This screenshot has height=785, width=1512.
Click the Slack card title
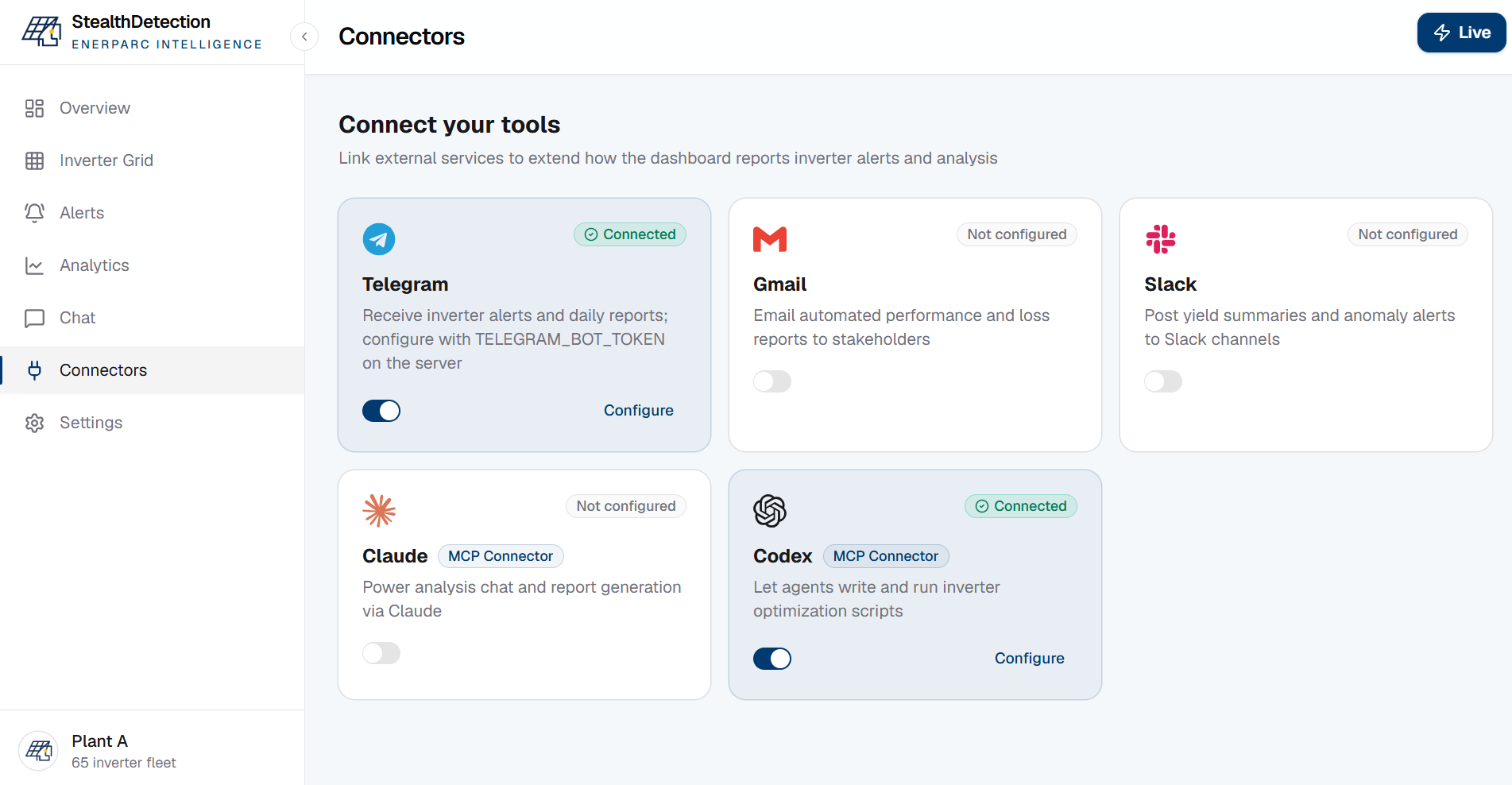1170,284
